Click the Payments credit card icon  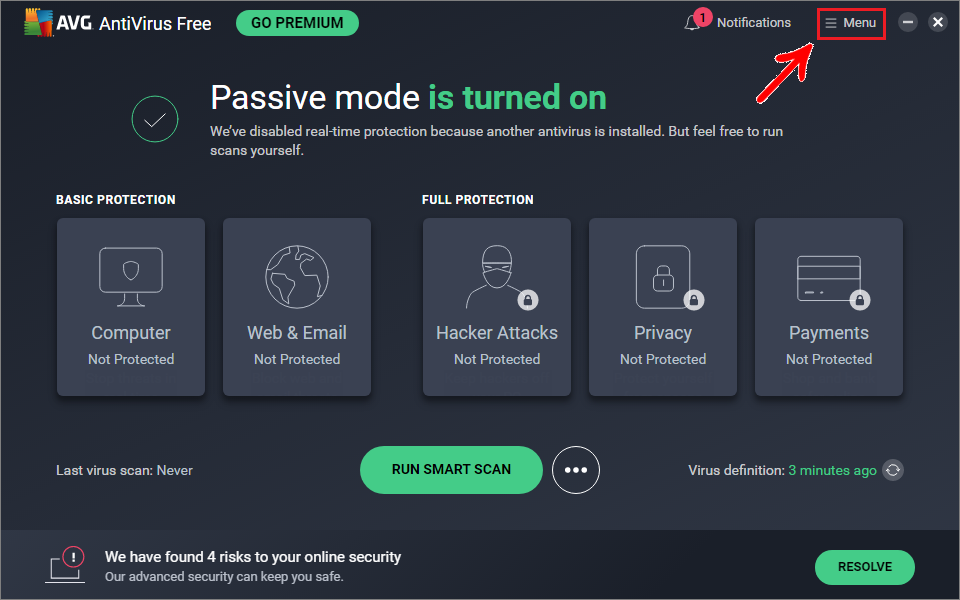point(828,277)
